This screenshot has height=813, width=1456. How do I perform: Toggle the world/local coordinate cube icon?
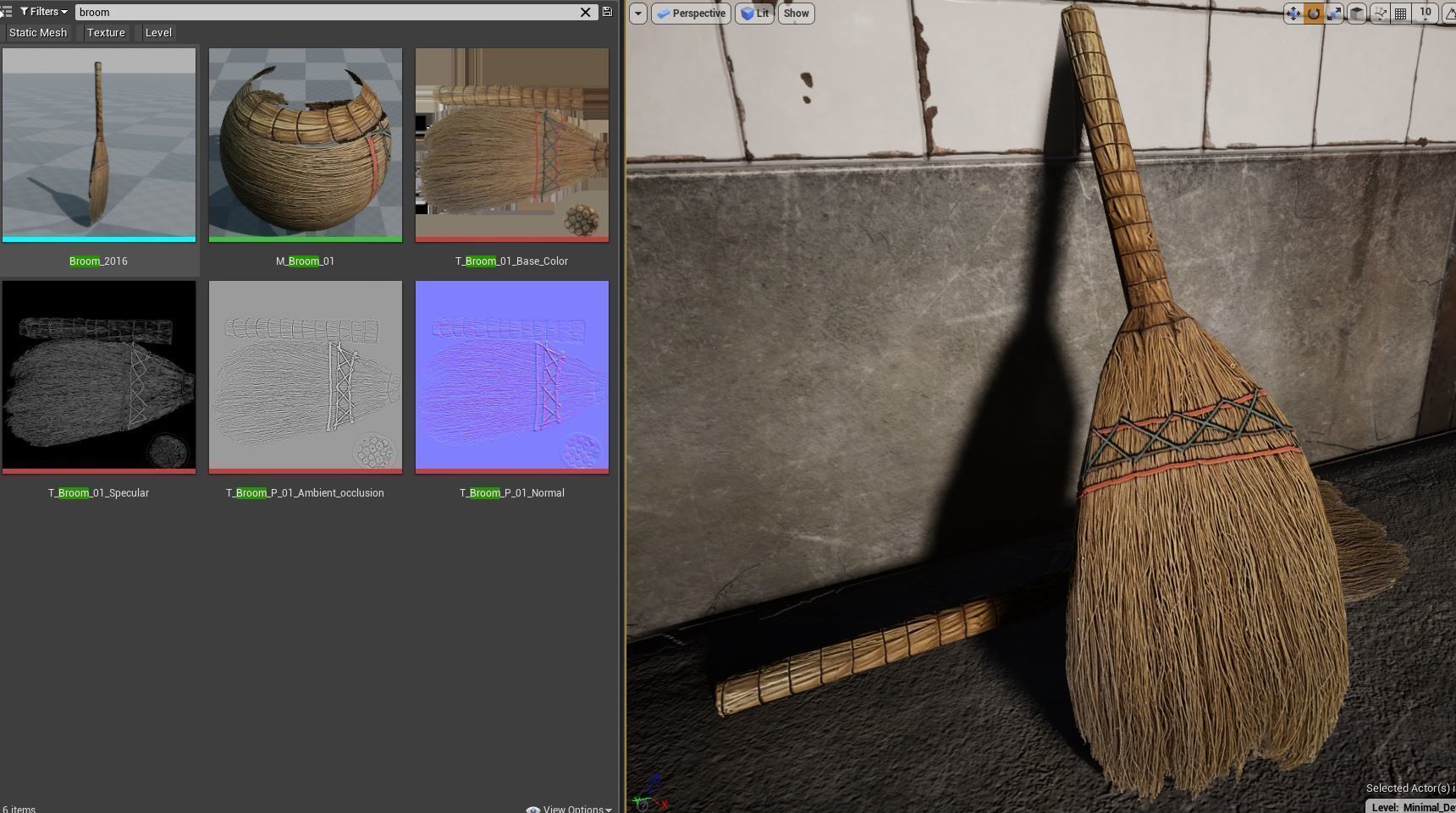coord(1356,14)
